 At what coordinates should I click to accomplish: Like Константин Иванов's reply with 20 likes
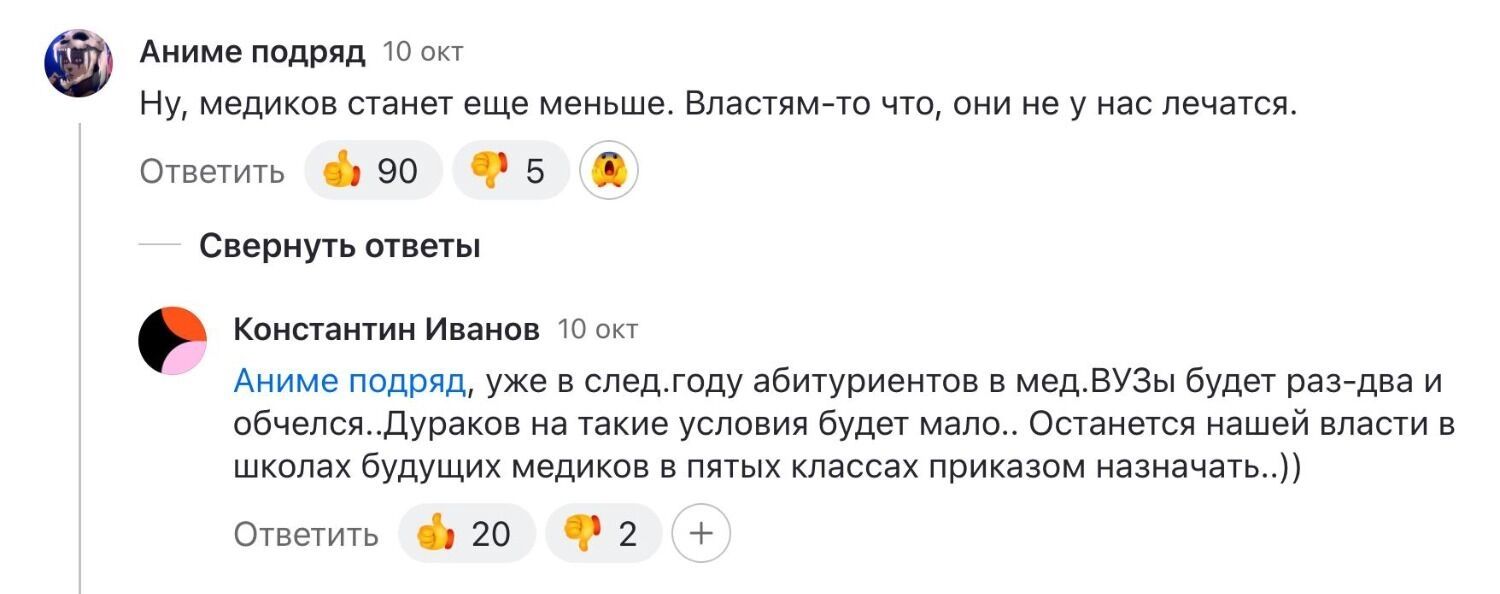click(466, 534)
